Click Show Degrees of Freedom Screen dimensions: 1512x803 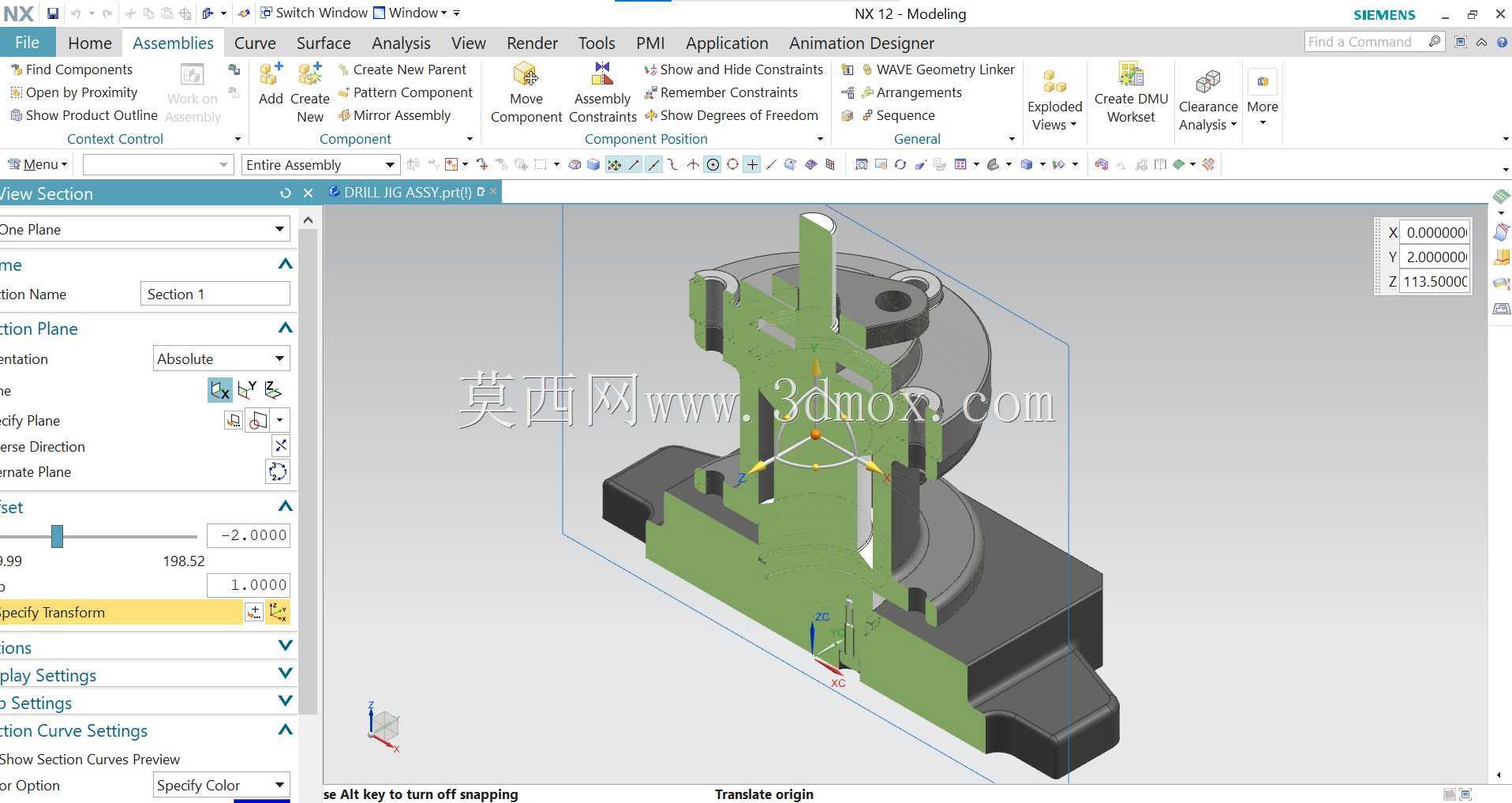(732, 115)
